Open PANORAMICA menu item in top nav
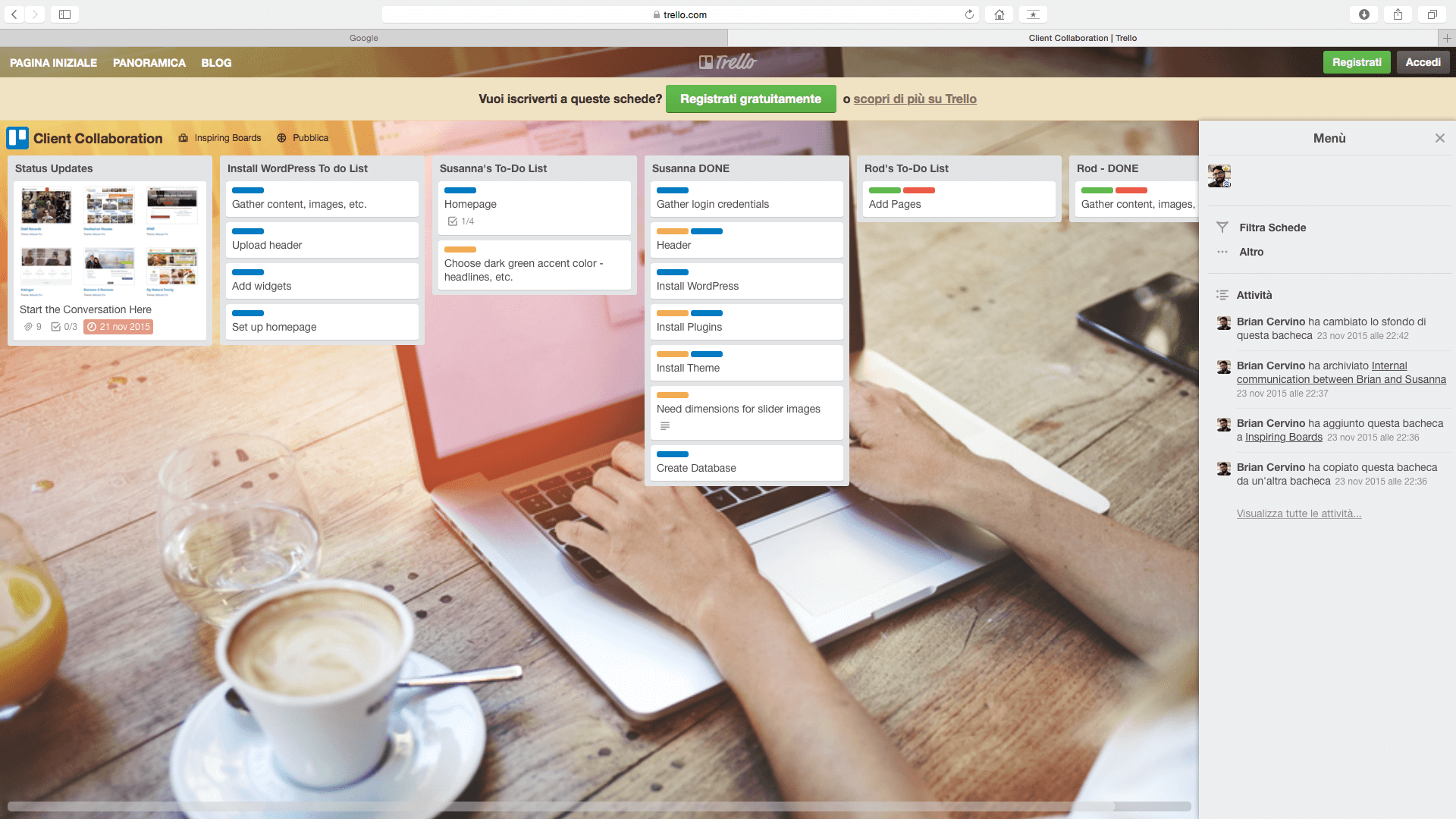 tap(149, 62)
